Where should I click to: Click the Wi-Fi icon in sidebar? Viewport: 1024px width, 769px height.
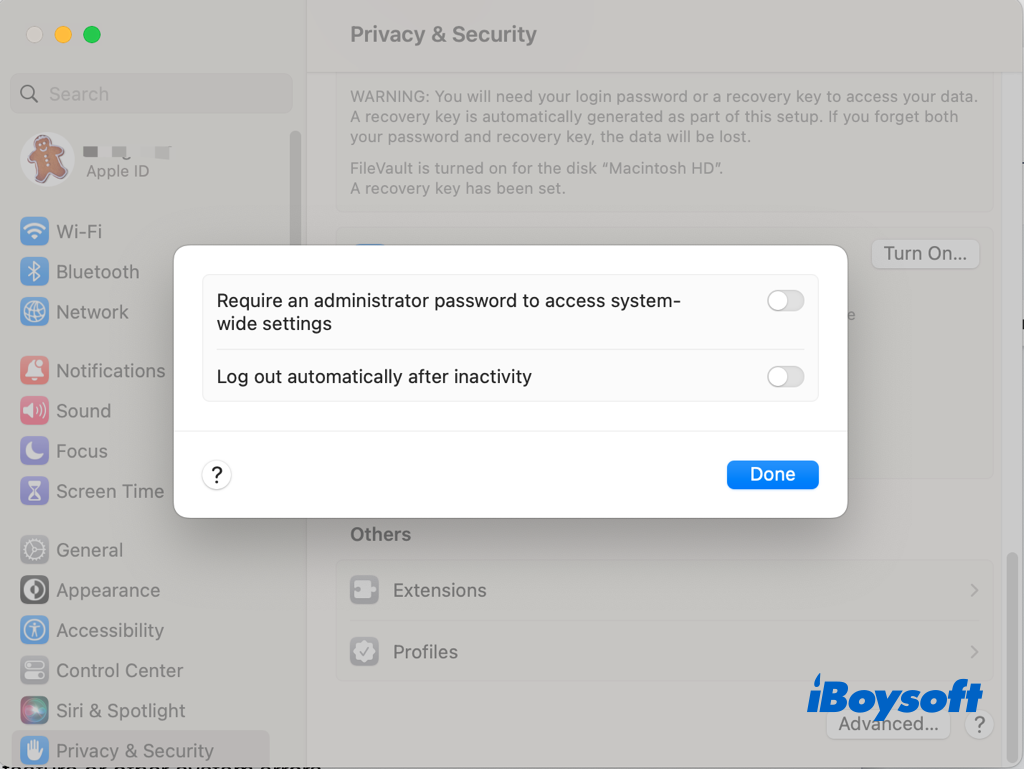(x=35, y=232)
